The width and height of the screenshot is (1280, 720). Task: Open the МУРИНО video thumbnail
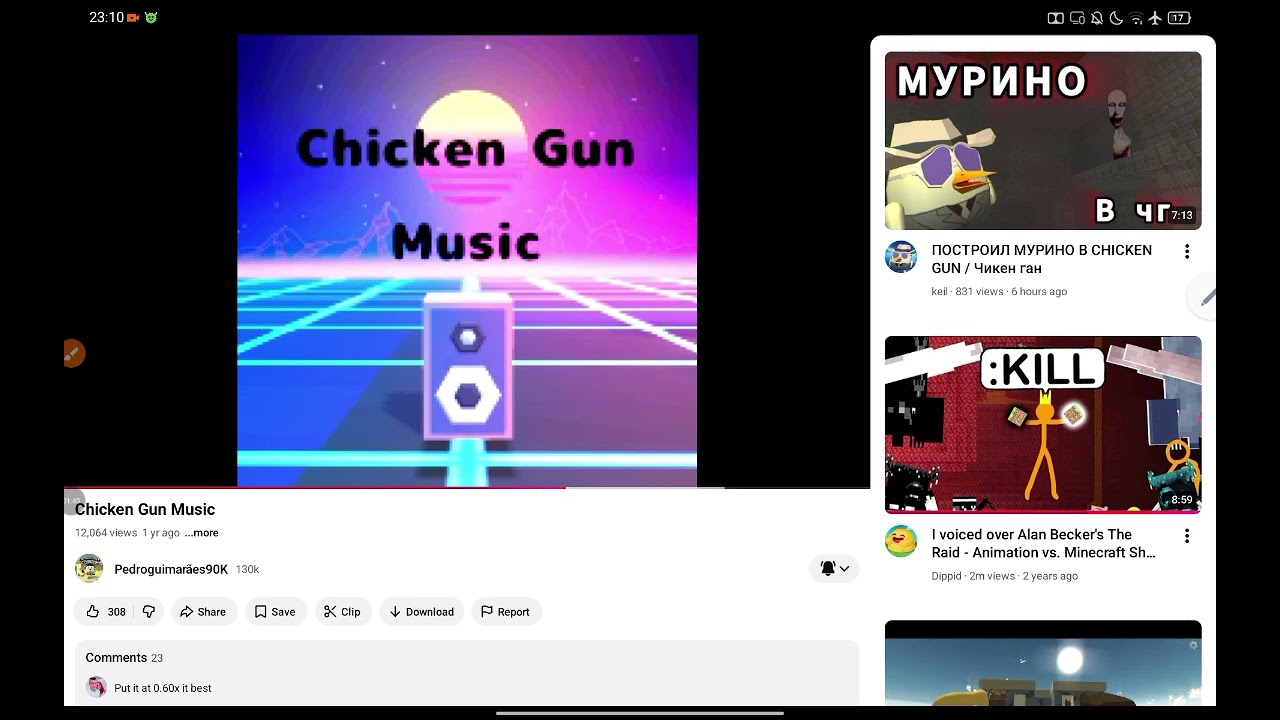pos(1043,141)
